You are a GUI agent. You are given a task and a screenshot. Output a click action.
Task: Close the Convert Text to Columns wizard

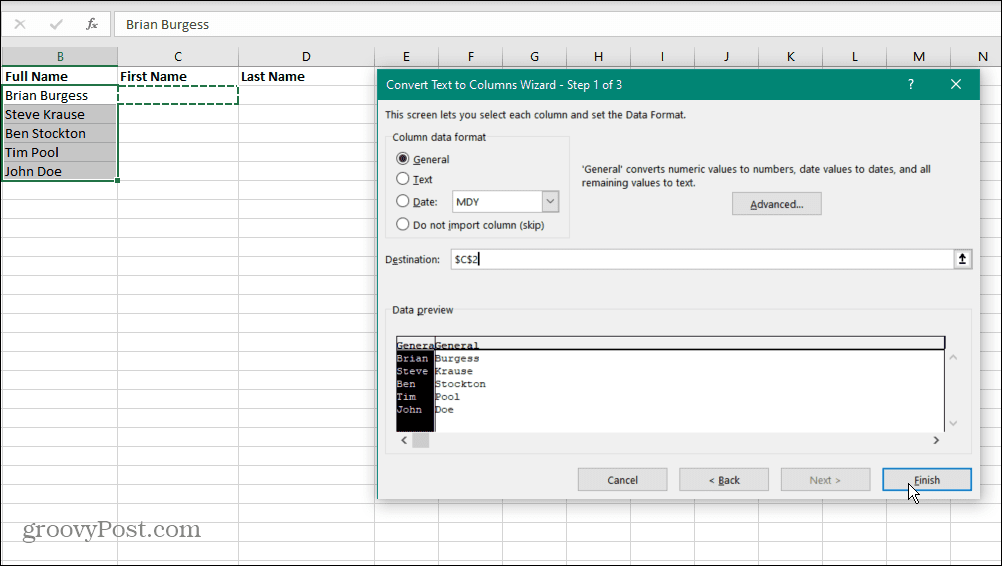tap(956, 85)
